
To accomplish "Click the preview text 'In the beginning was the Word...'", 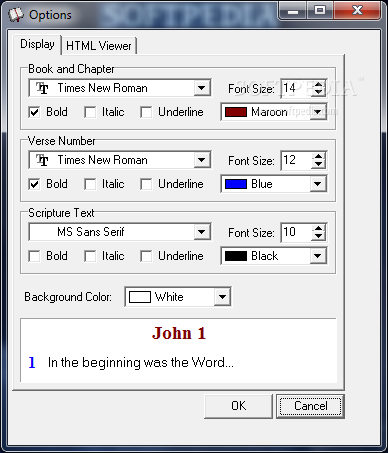I will [x=141, y=362].
